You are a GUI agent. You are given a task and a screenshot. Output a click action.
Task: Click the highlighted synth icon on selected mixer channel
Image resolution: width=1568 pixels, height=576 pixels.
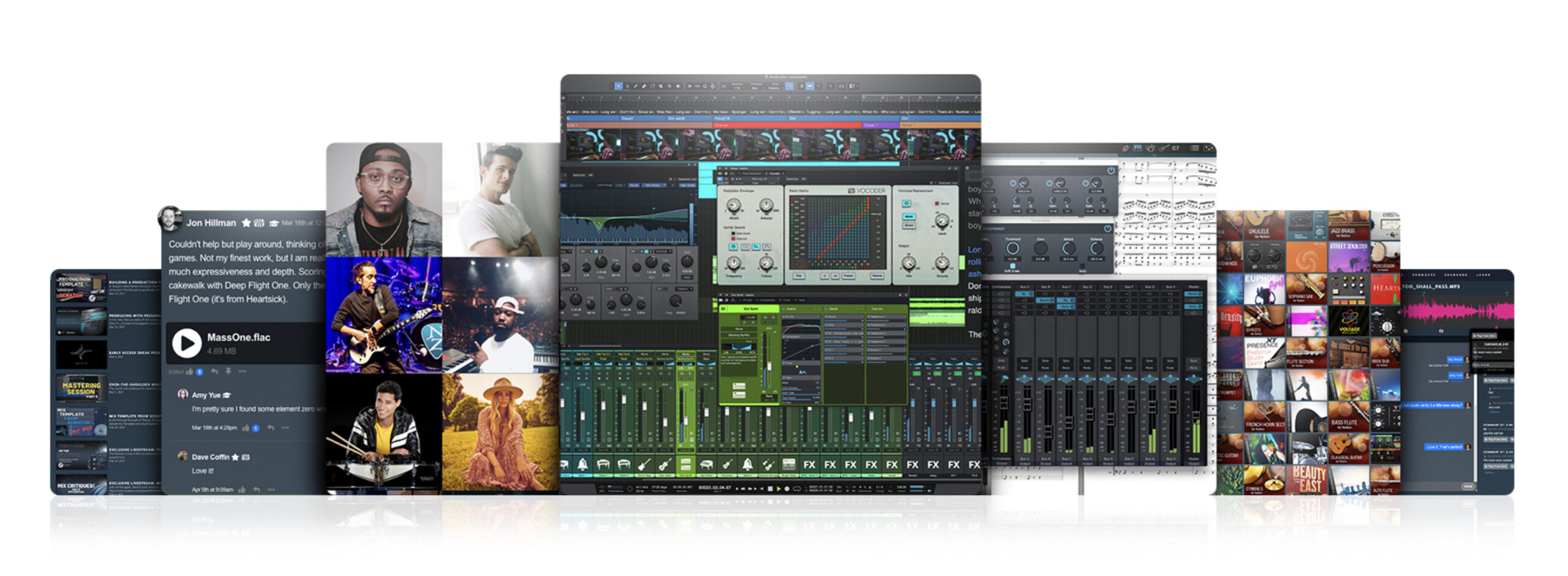coord(686,464)
